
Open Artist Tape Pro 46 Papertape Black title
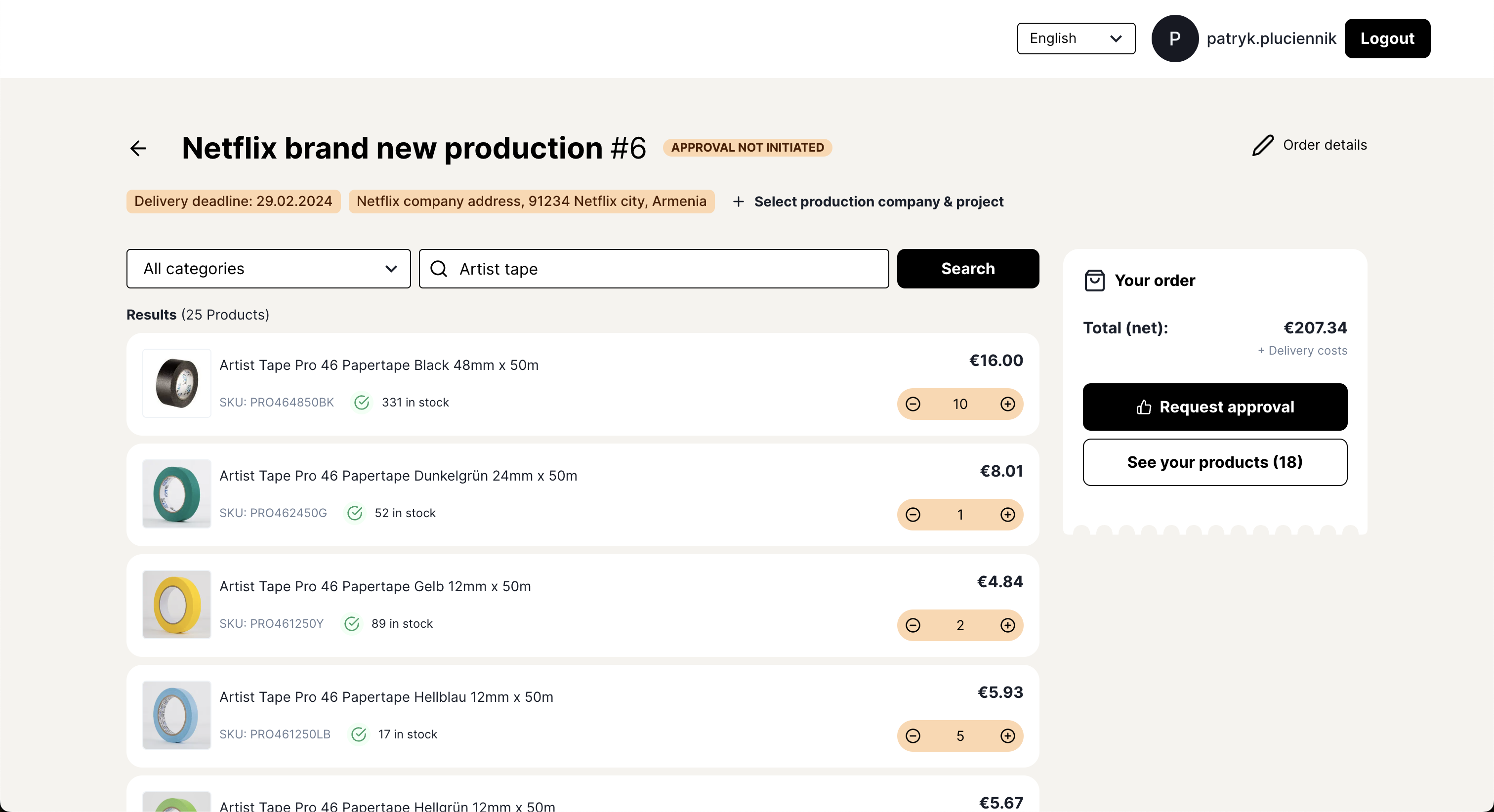point(379,365)
